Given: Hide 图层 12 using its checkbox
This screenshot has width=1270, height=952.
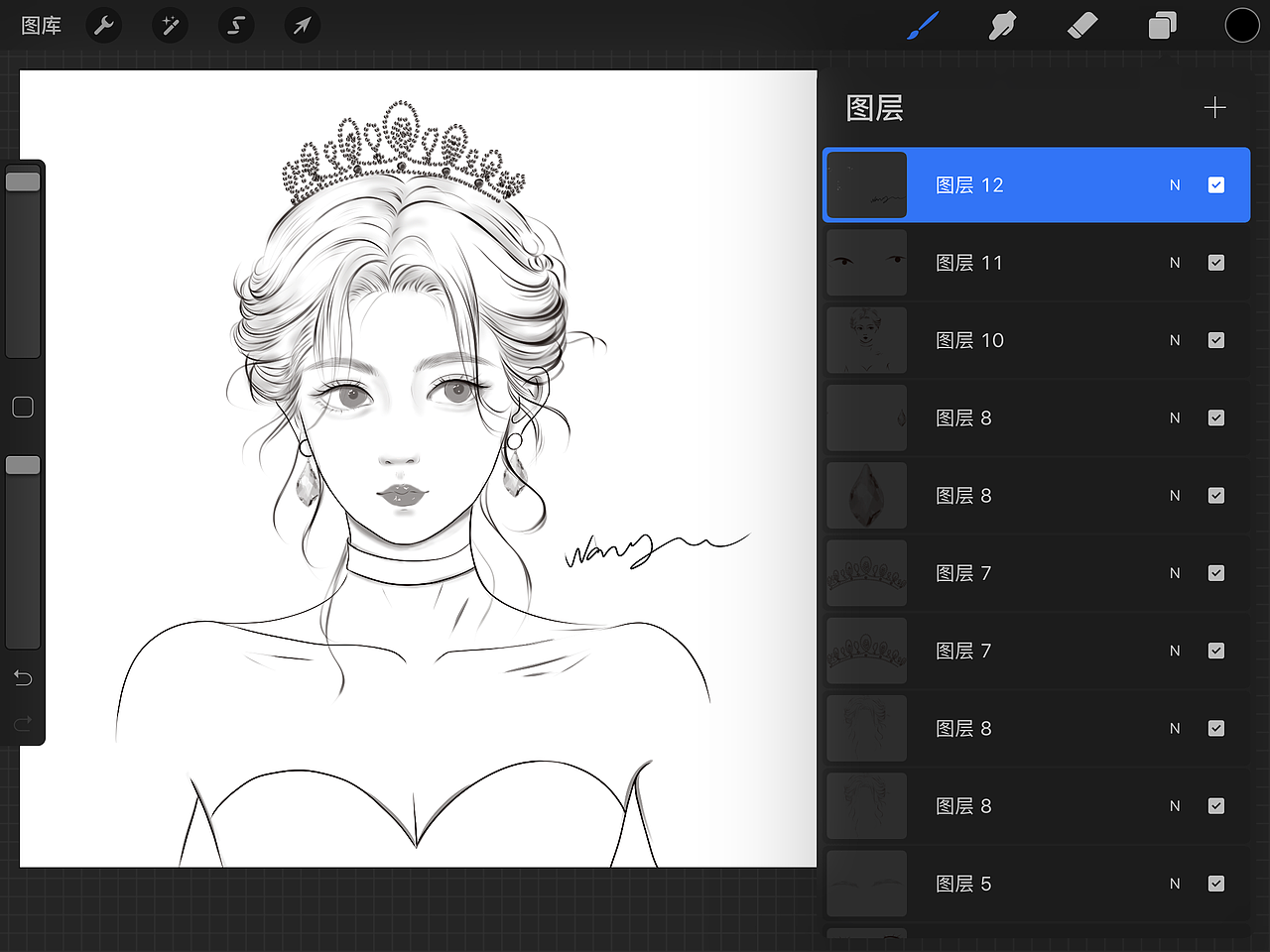Looking at the screenshot, I should pyautogui.click(x=1216, y=185).
